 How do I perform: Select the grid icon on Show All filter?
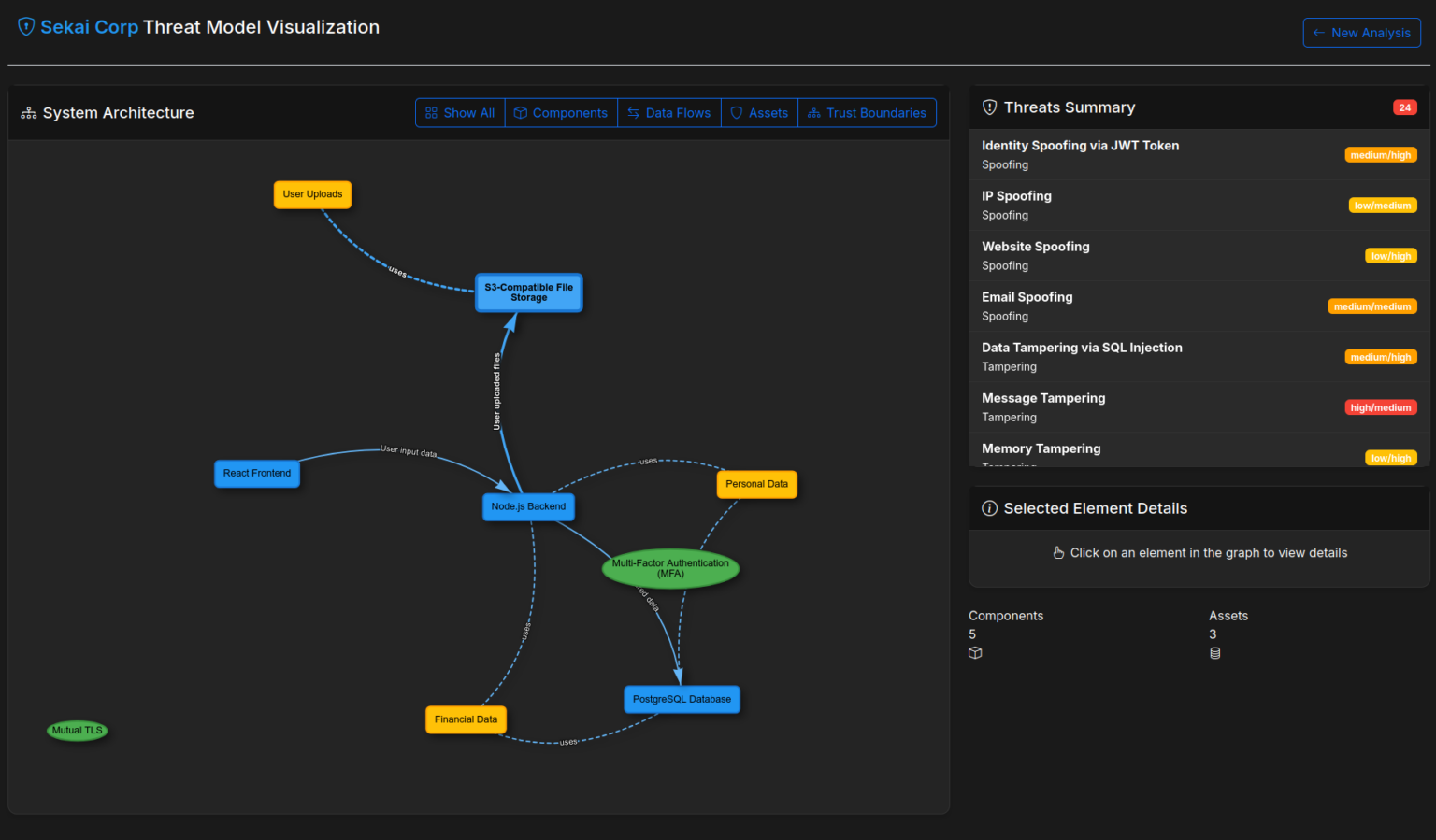tap(431, 112)
